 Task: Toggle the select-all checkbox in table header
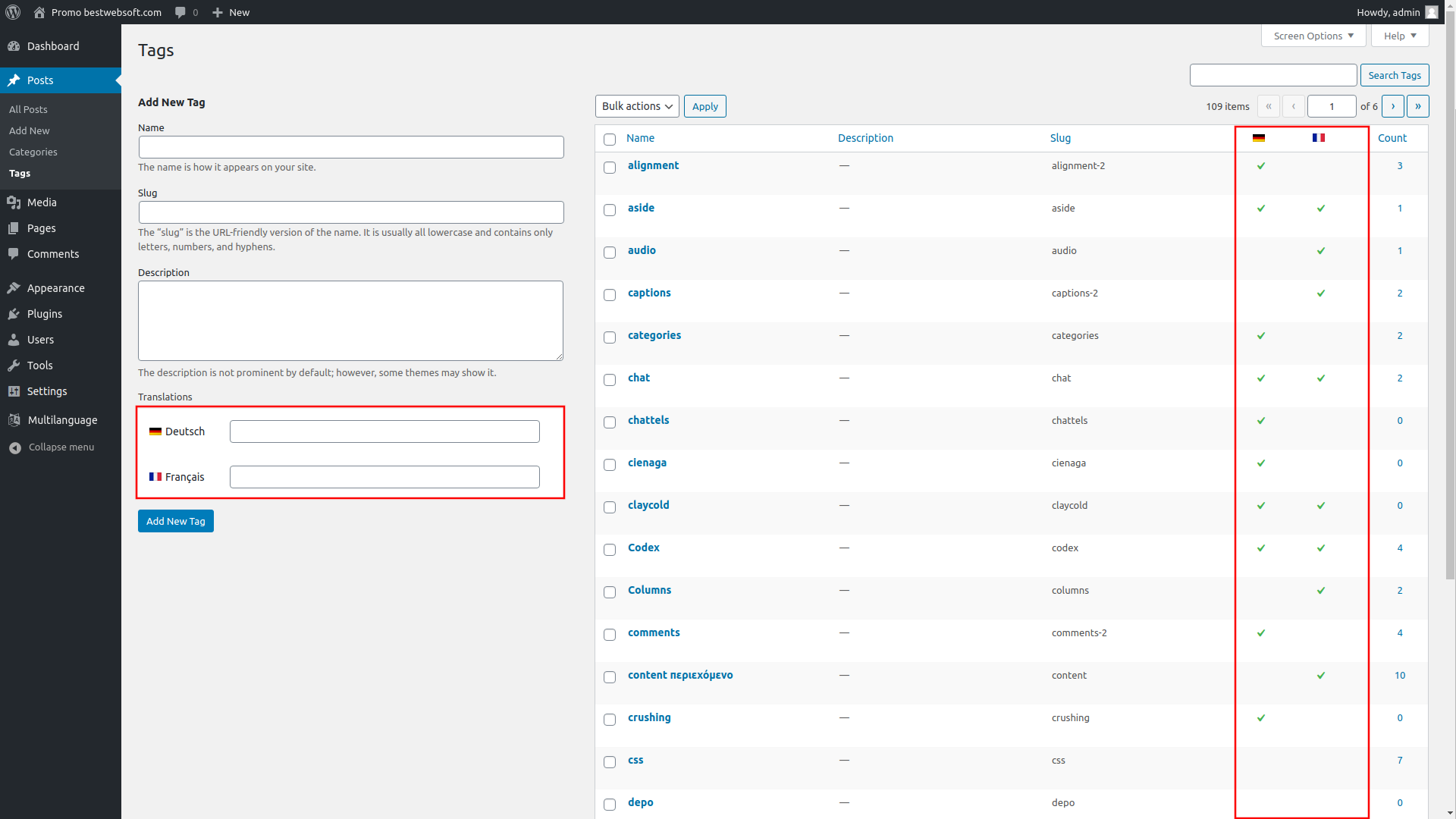[610, 140]
